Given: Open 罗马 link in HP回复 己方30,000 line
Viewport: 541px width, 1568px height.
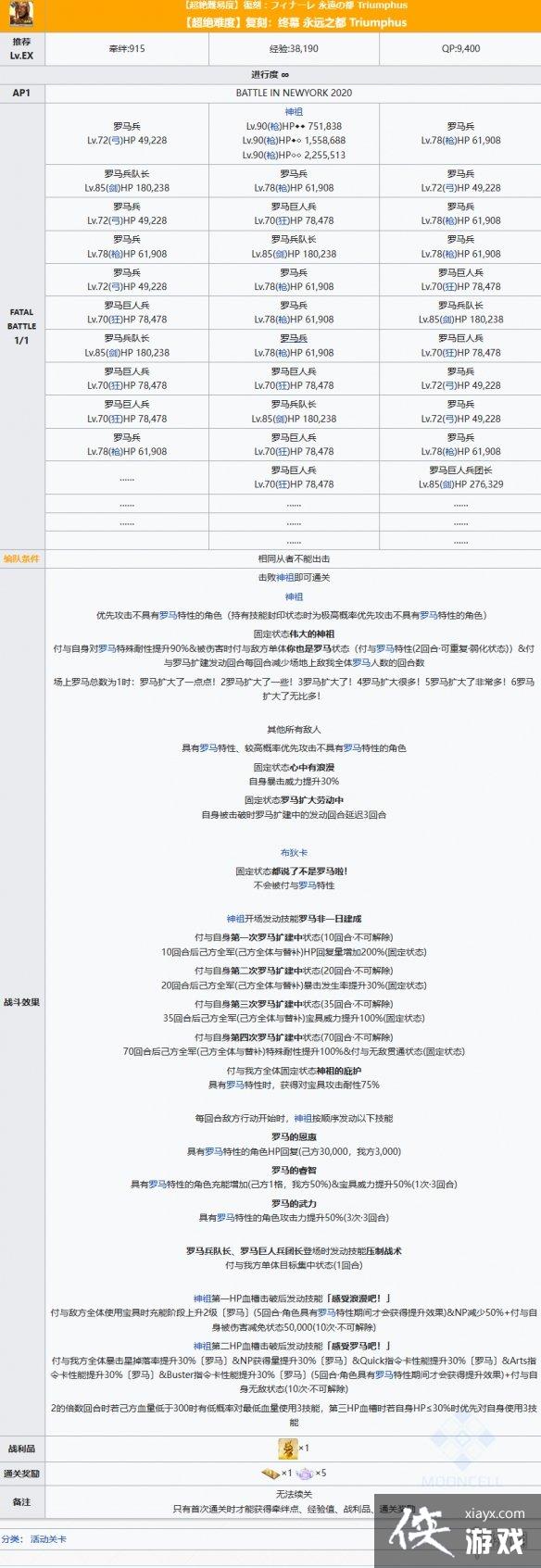Looking at the screenshot, I should (x=214, y=1151).
